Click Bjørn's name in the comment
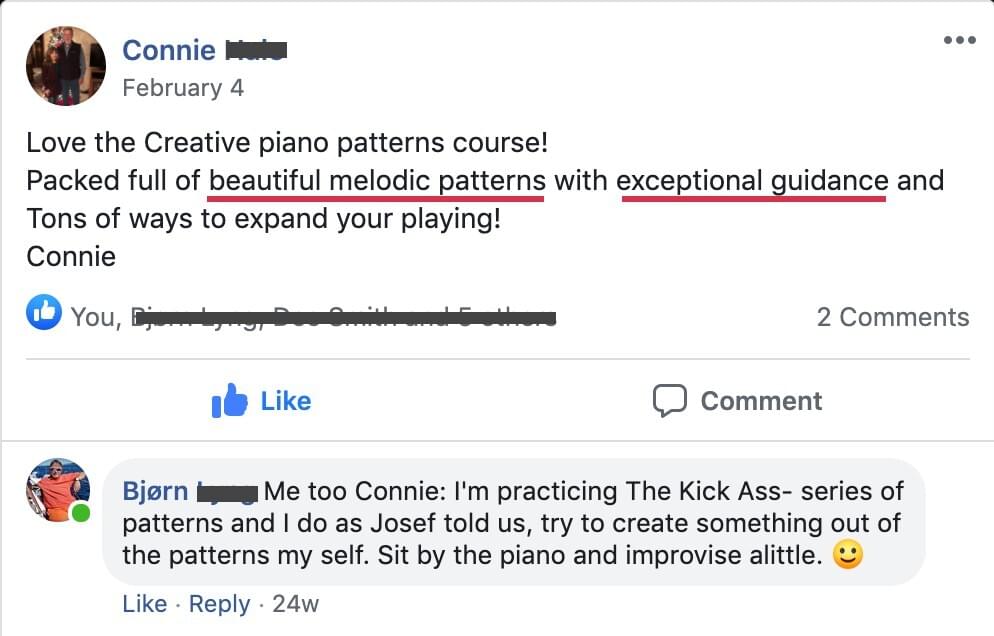 pyautogui.click(x=154, y=491)
